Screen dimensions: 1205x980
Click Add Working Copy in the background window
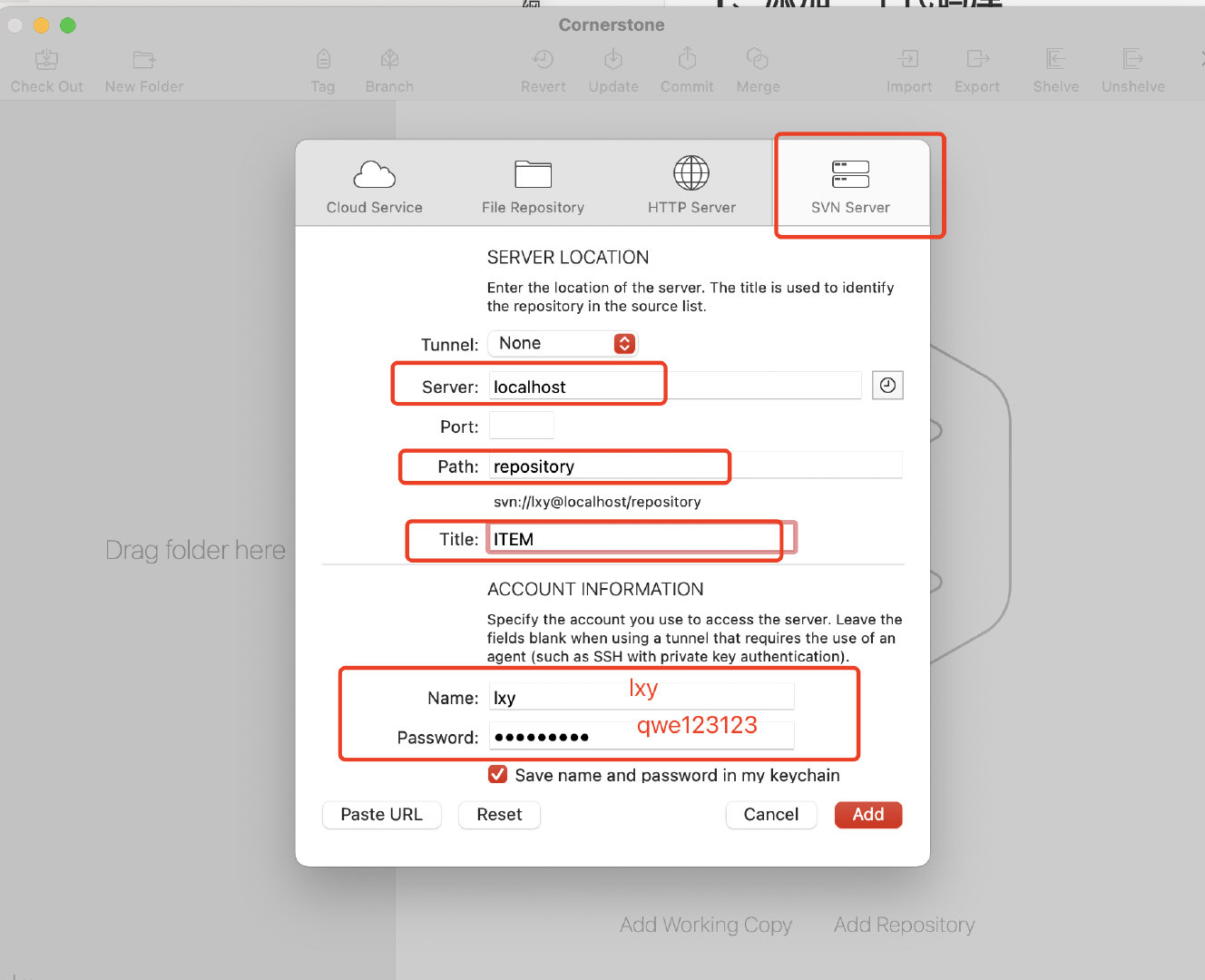coord(706,925)
